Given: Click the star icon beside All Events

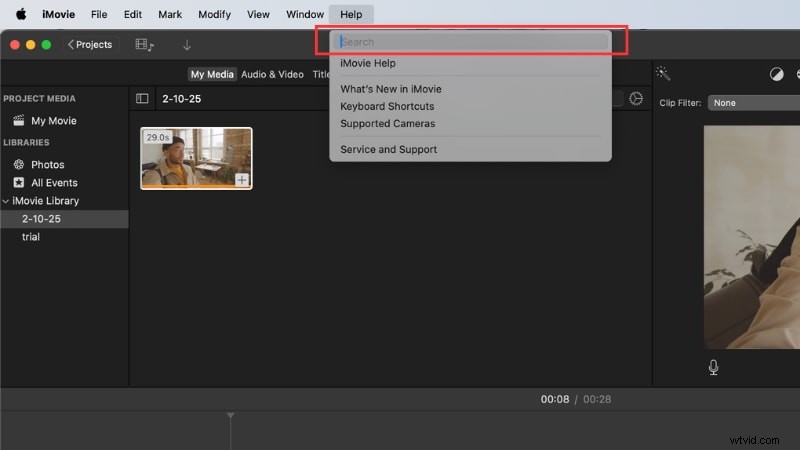Looking at the screenshot, I should coord(19,182).
